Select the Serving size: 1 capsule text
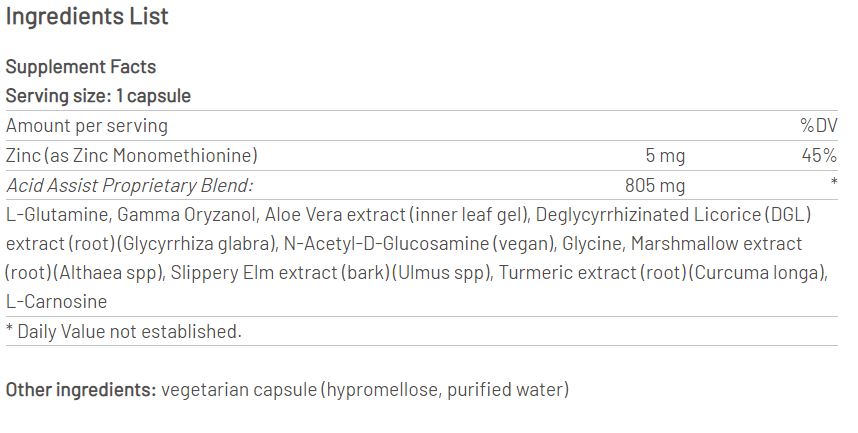858x433 pixels. pyautogui.click(x=98, y=96)
